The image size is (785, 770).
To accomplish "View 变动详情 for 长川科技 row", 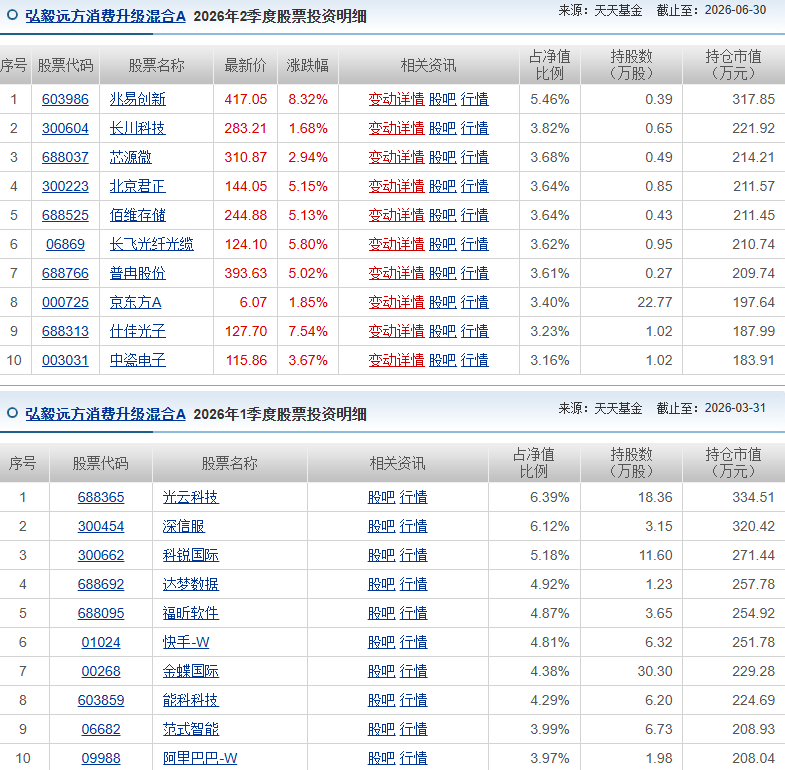I will 396,128.
